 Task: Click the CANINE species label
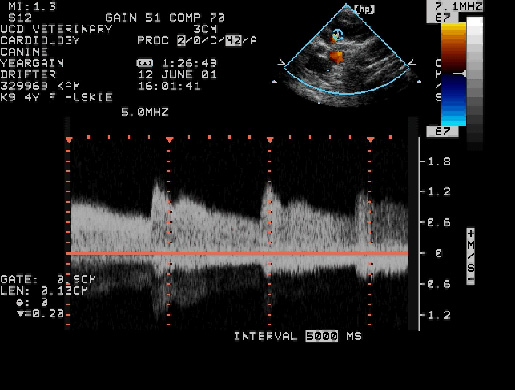[24, 52]
